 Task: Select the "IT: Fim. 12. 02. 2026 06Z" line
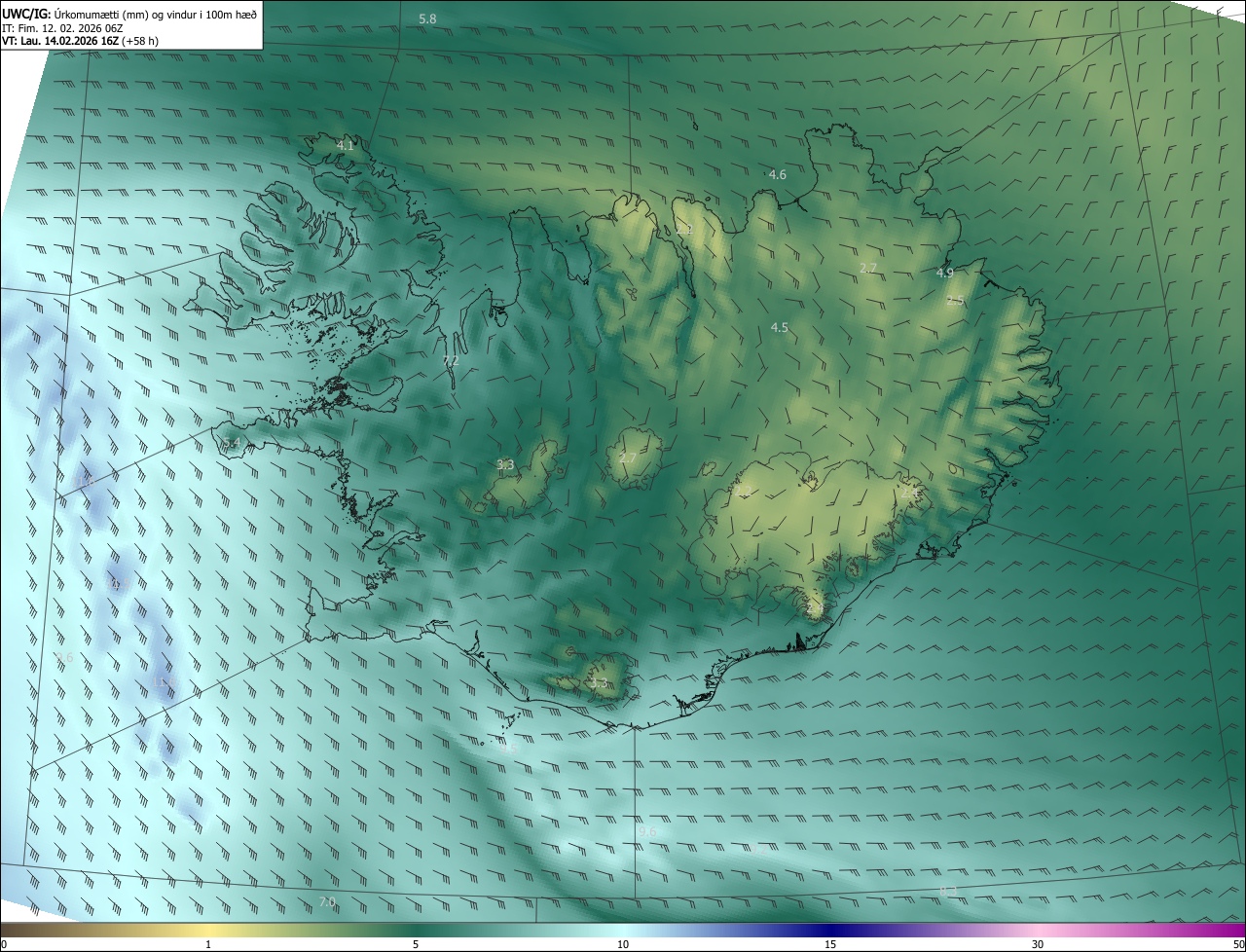(x=63, y=27)
